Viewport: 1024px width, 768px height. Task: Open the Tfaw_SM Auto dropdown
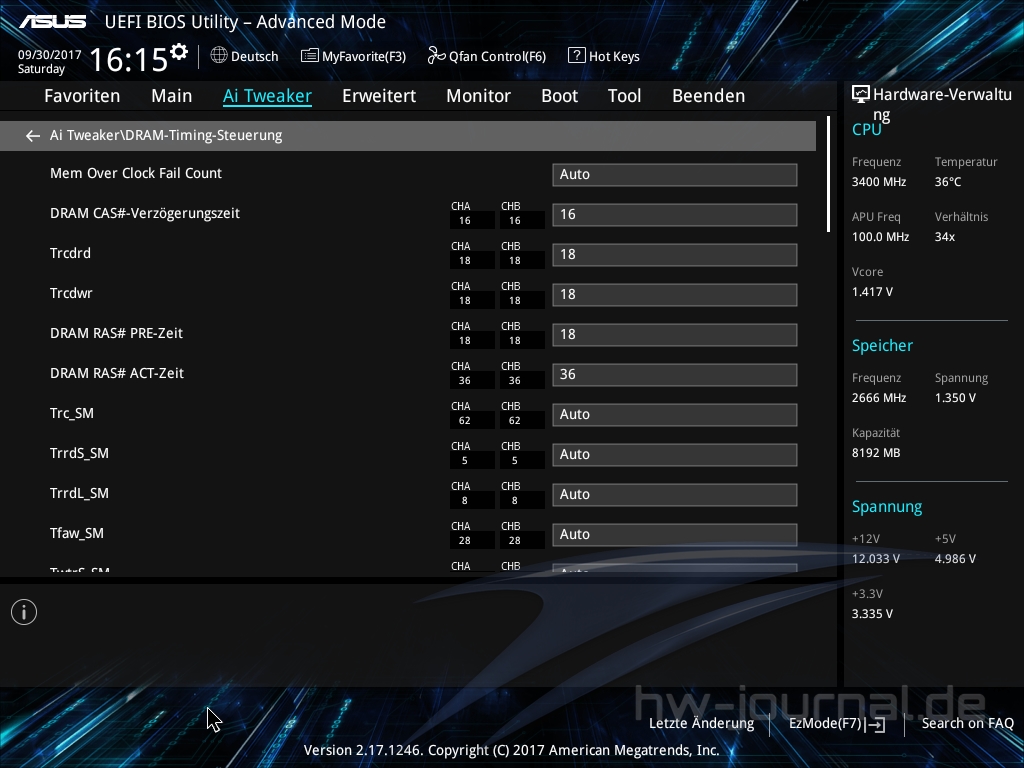pyautogui.click(x=675, y=534)
